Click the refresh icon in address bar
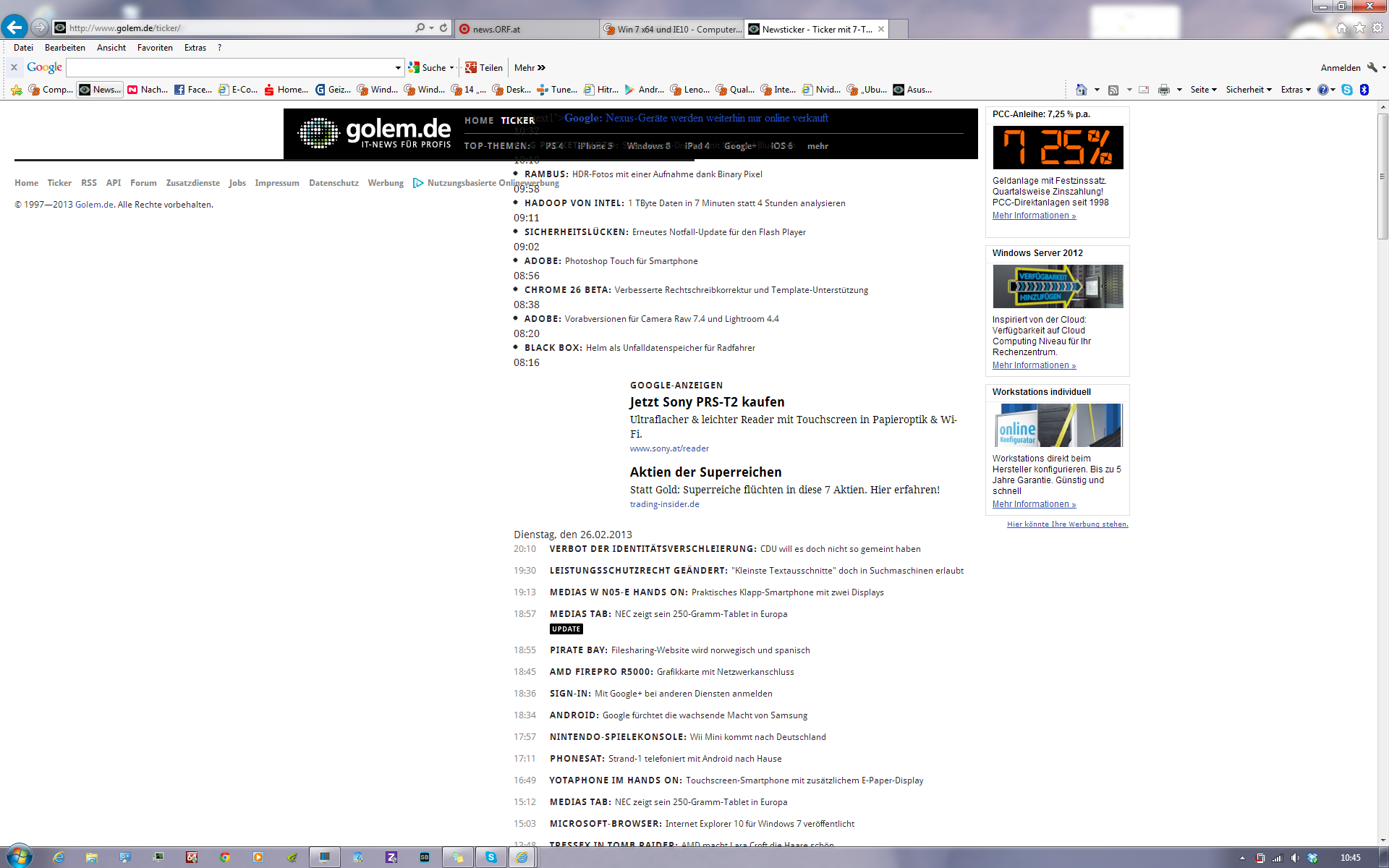The width and height of the screenshot is (1389, 868). (x=443, y=28)
